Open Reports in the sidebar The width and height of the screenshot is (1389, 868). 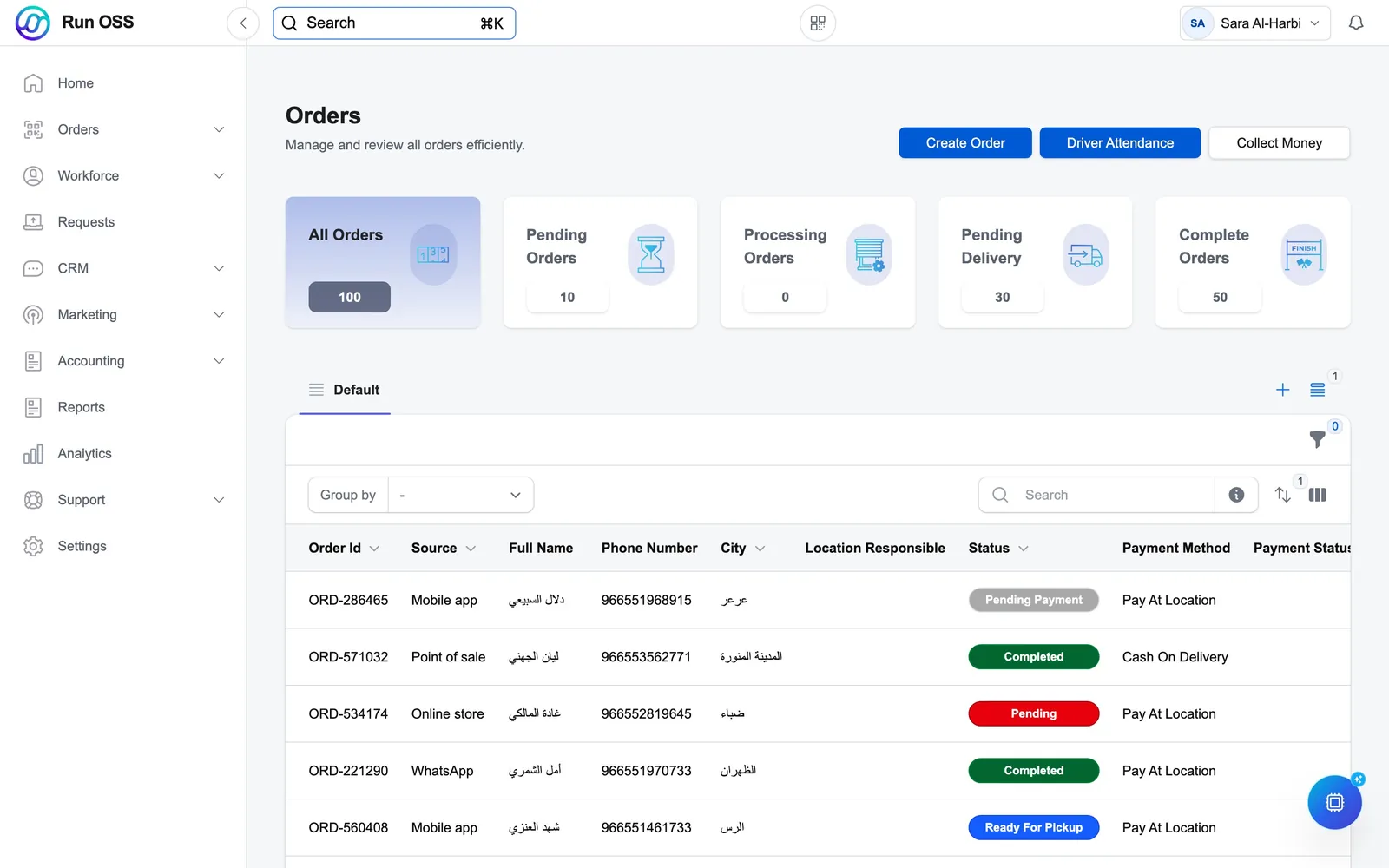pyautogui.click(x=82, y=407)
